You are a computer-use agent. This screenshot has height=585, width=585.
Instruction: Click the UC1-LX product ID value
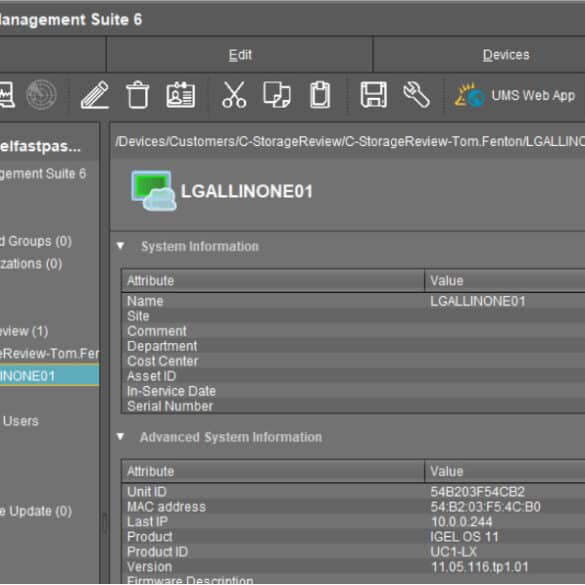coord(453,552)
